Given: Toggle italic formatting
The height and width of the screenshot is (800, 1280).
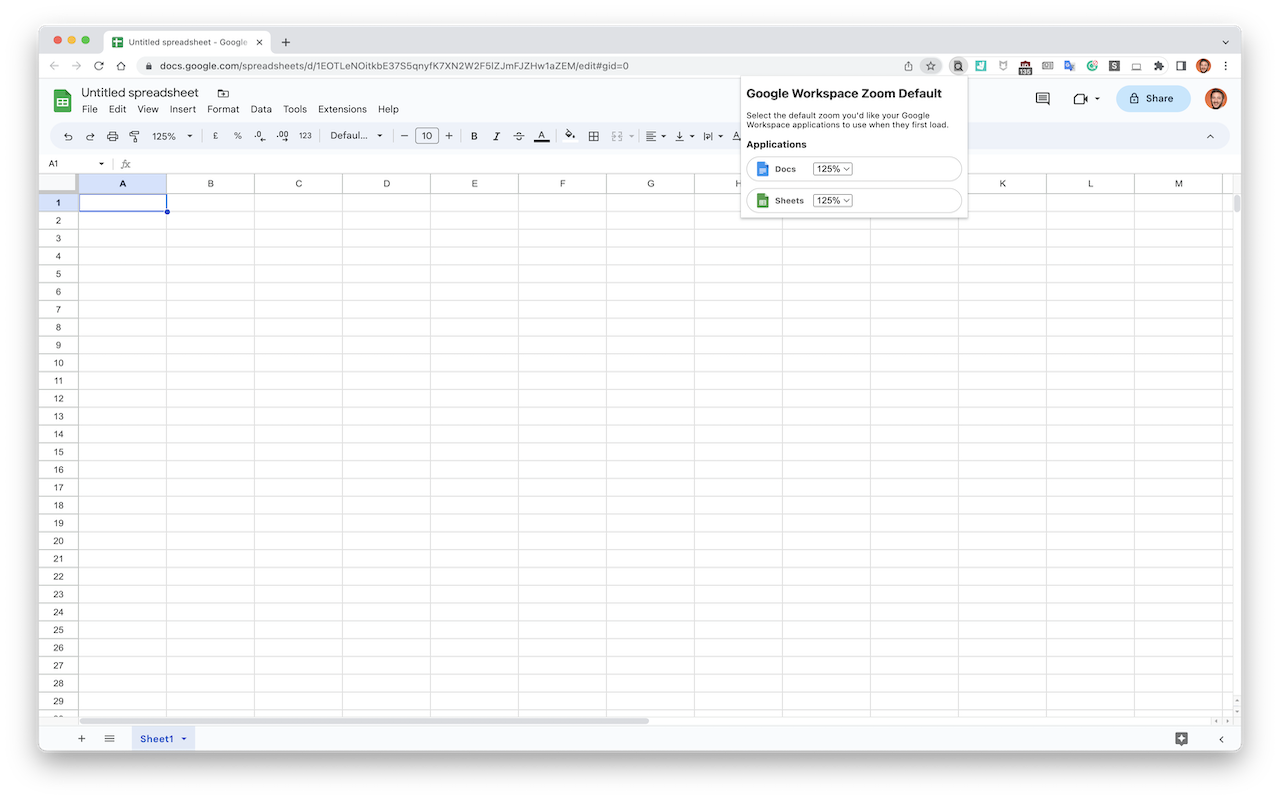Looking at the screenshot, I should pyautogui.click(x=496, y=136).
